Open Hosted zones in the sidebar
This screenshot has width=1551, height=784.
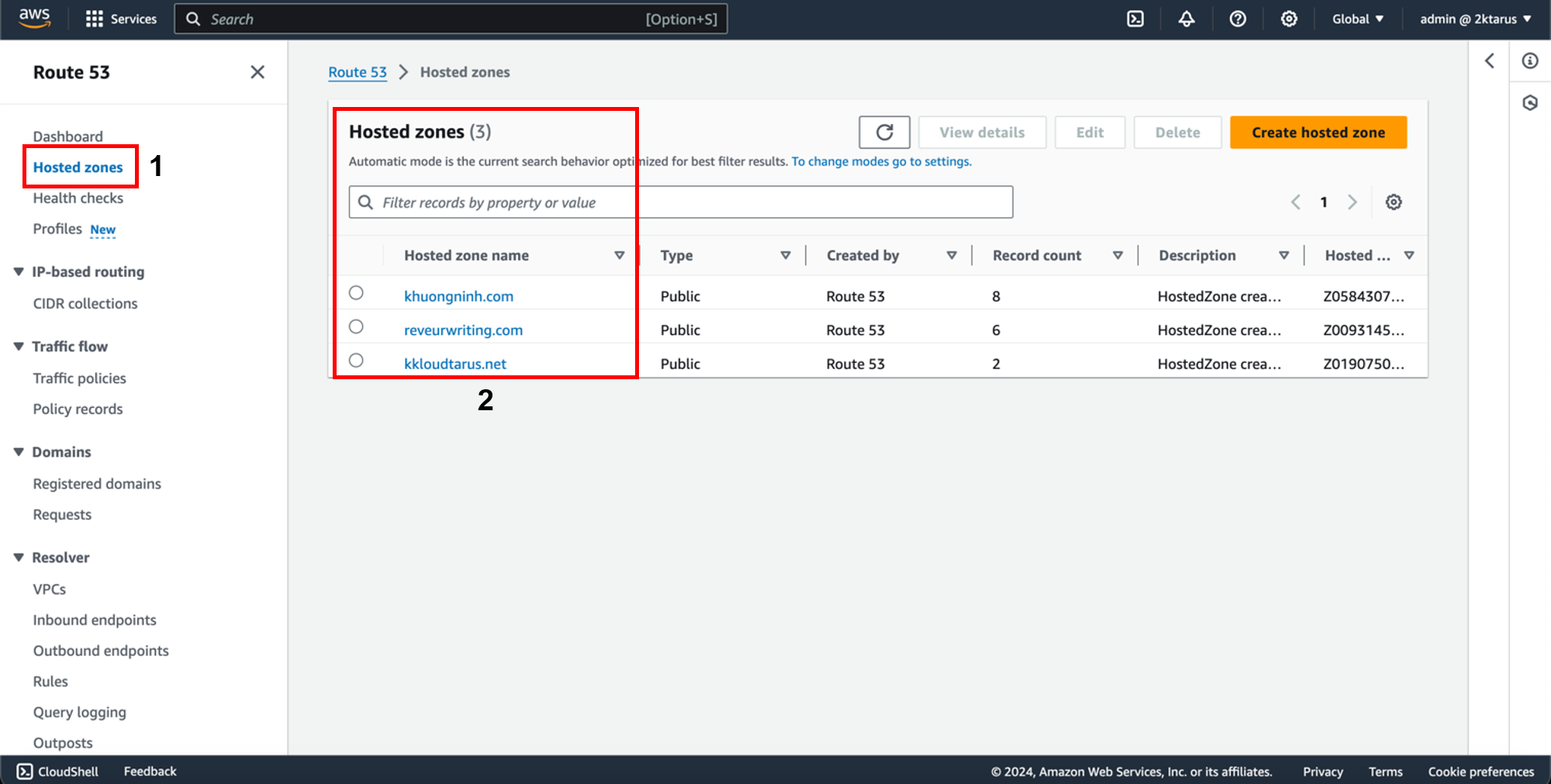[x=78, y=168]
